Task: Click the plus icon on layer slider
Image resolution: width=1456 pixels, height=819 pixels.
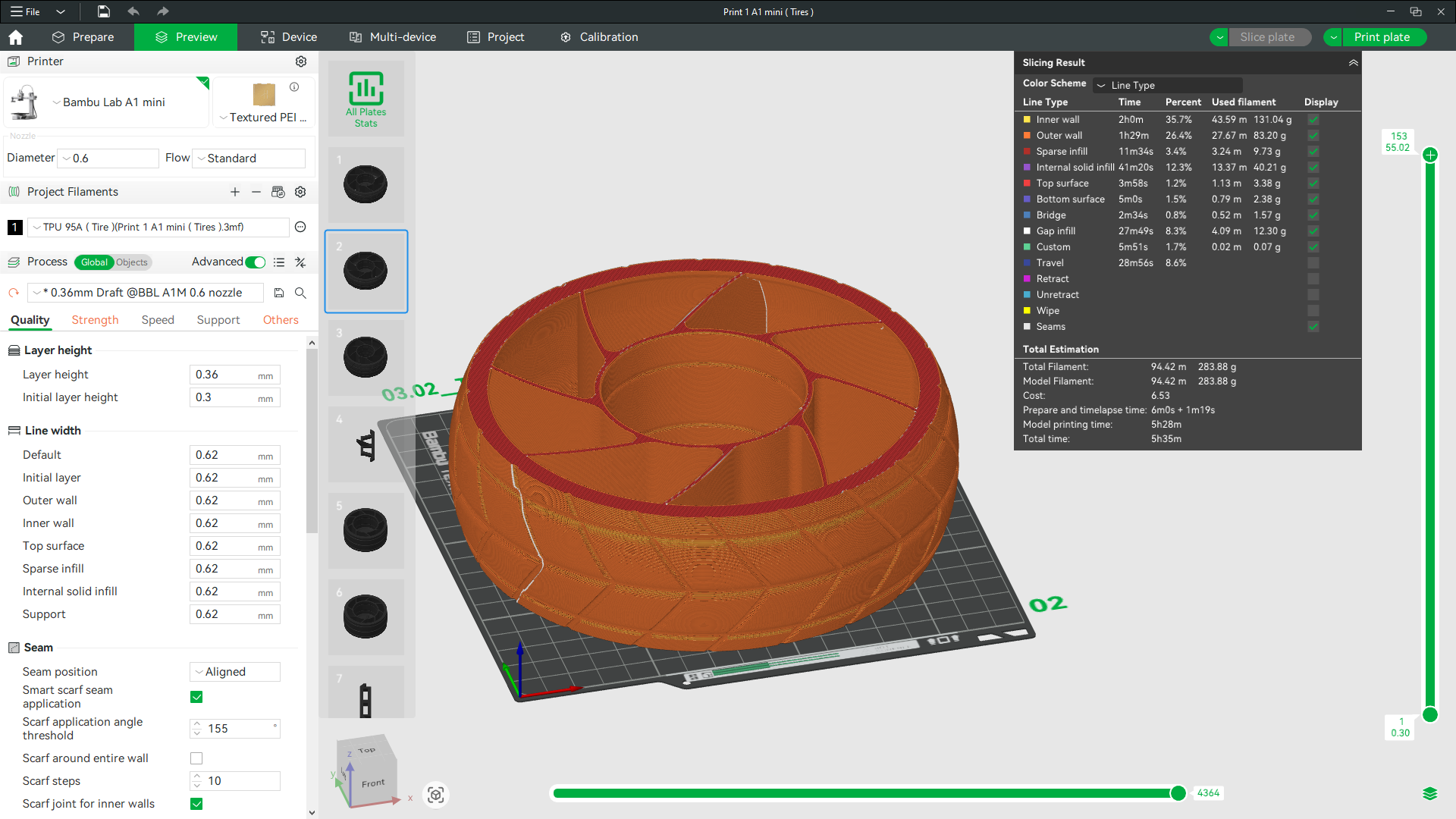Action: (x=1430, y=155)
